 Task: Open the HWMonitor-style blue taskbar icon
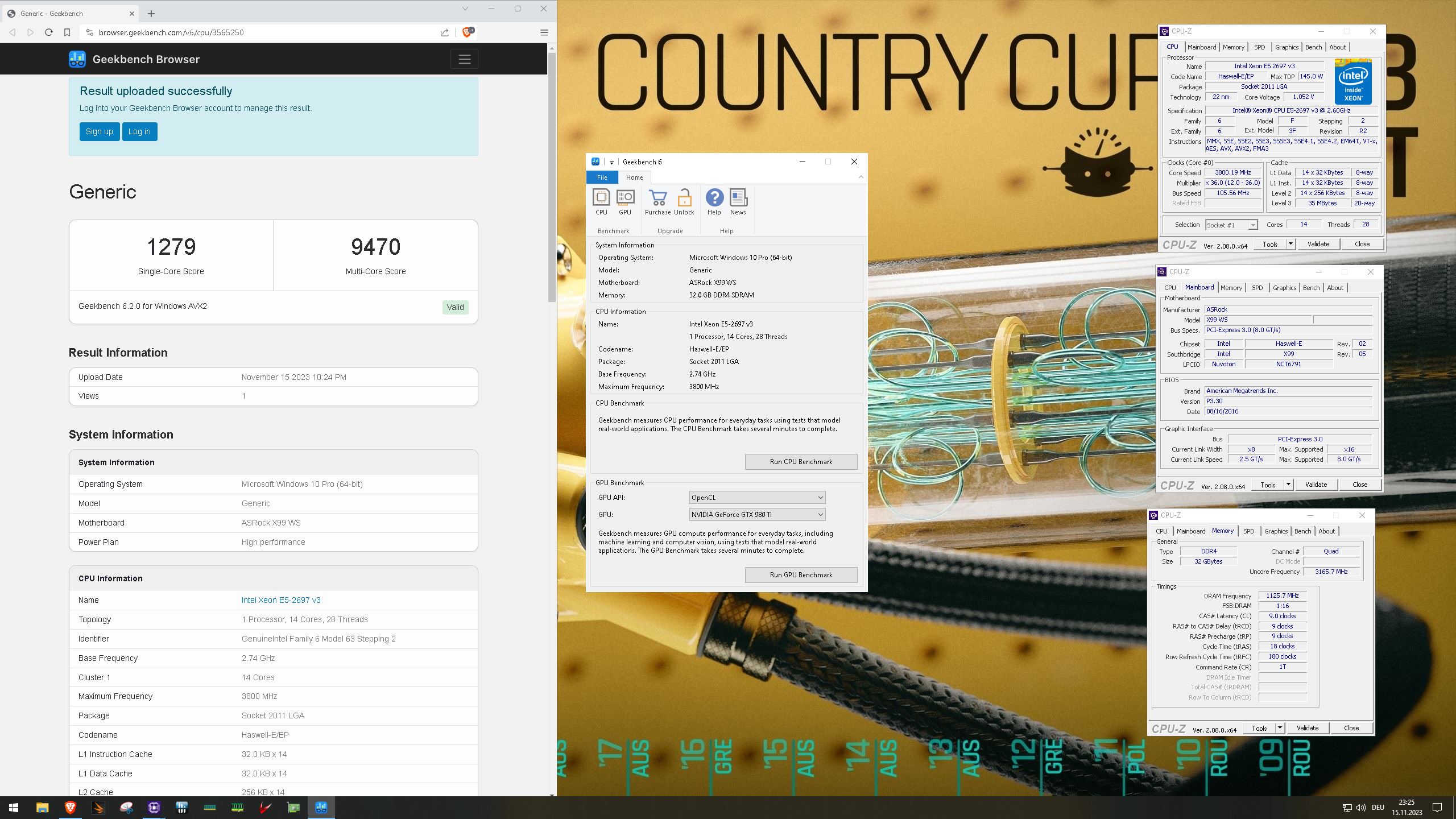coord(181,808)
